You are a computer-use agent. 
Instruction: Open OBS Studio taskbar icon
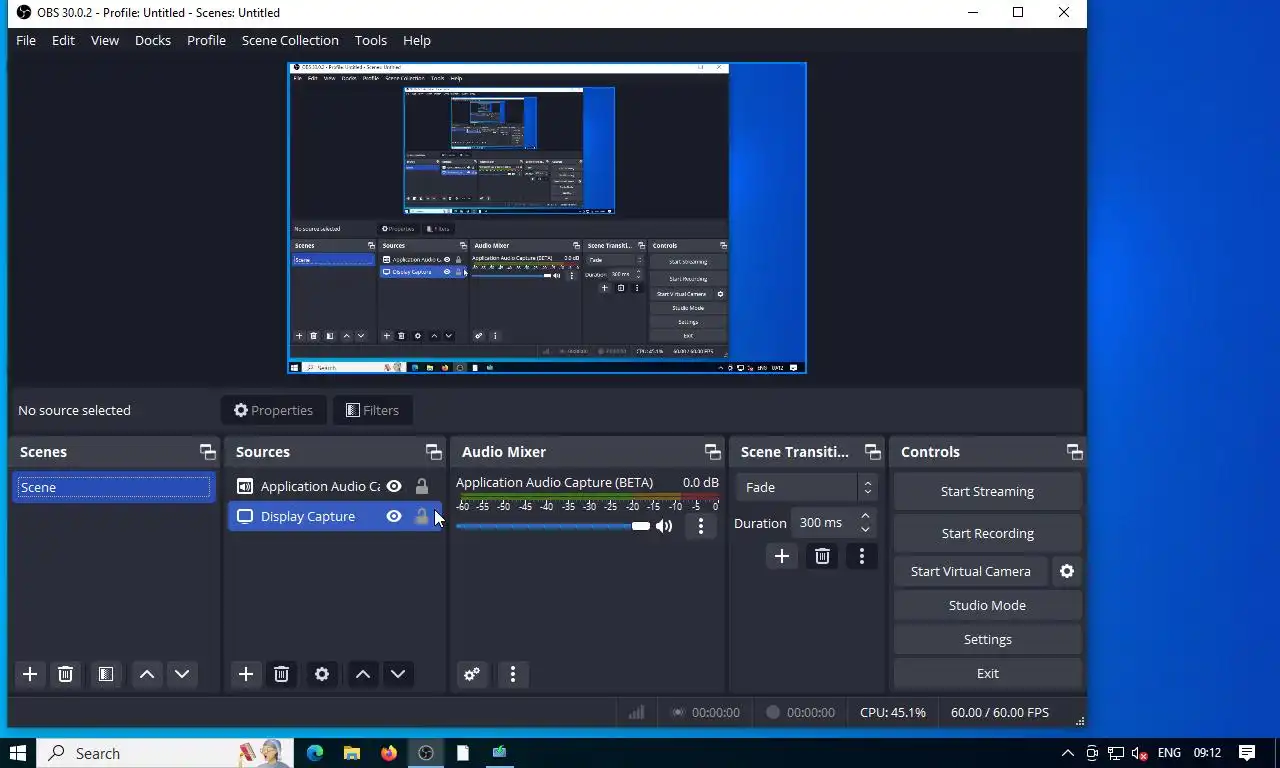pos(426,753)
